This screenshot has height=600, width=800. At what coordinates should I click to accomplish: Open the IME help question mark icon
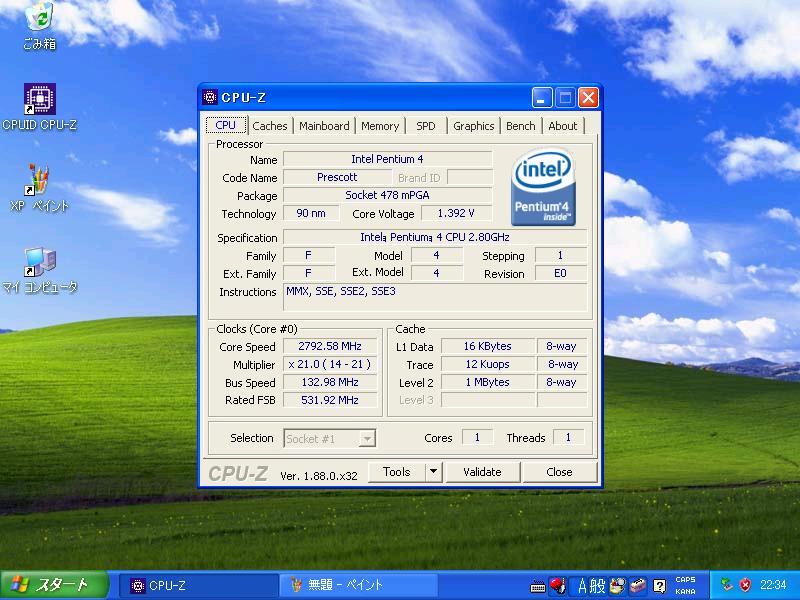659,586
